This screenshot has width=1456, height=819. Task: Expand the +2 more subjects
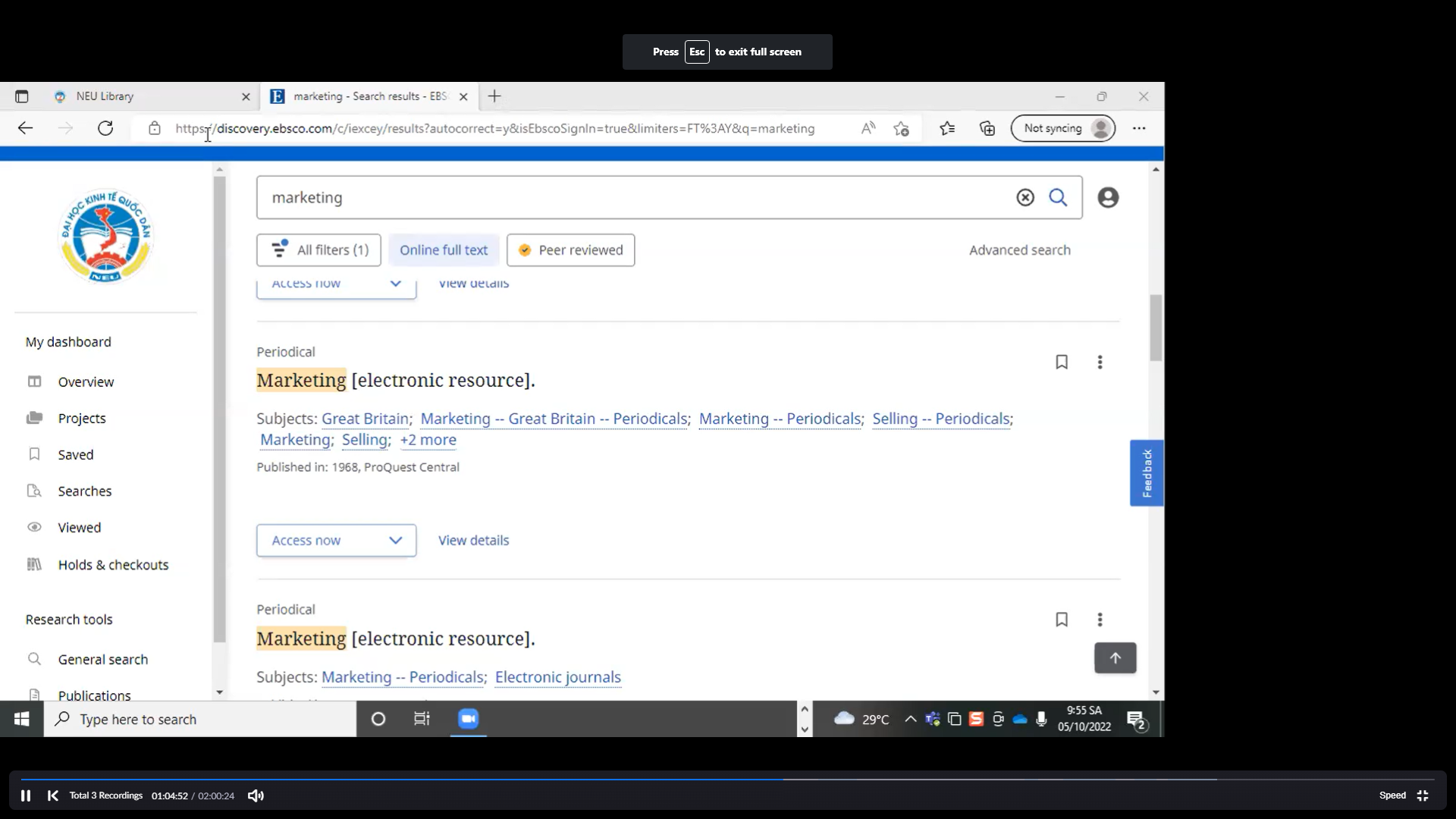coord(428,441)
